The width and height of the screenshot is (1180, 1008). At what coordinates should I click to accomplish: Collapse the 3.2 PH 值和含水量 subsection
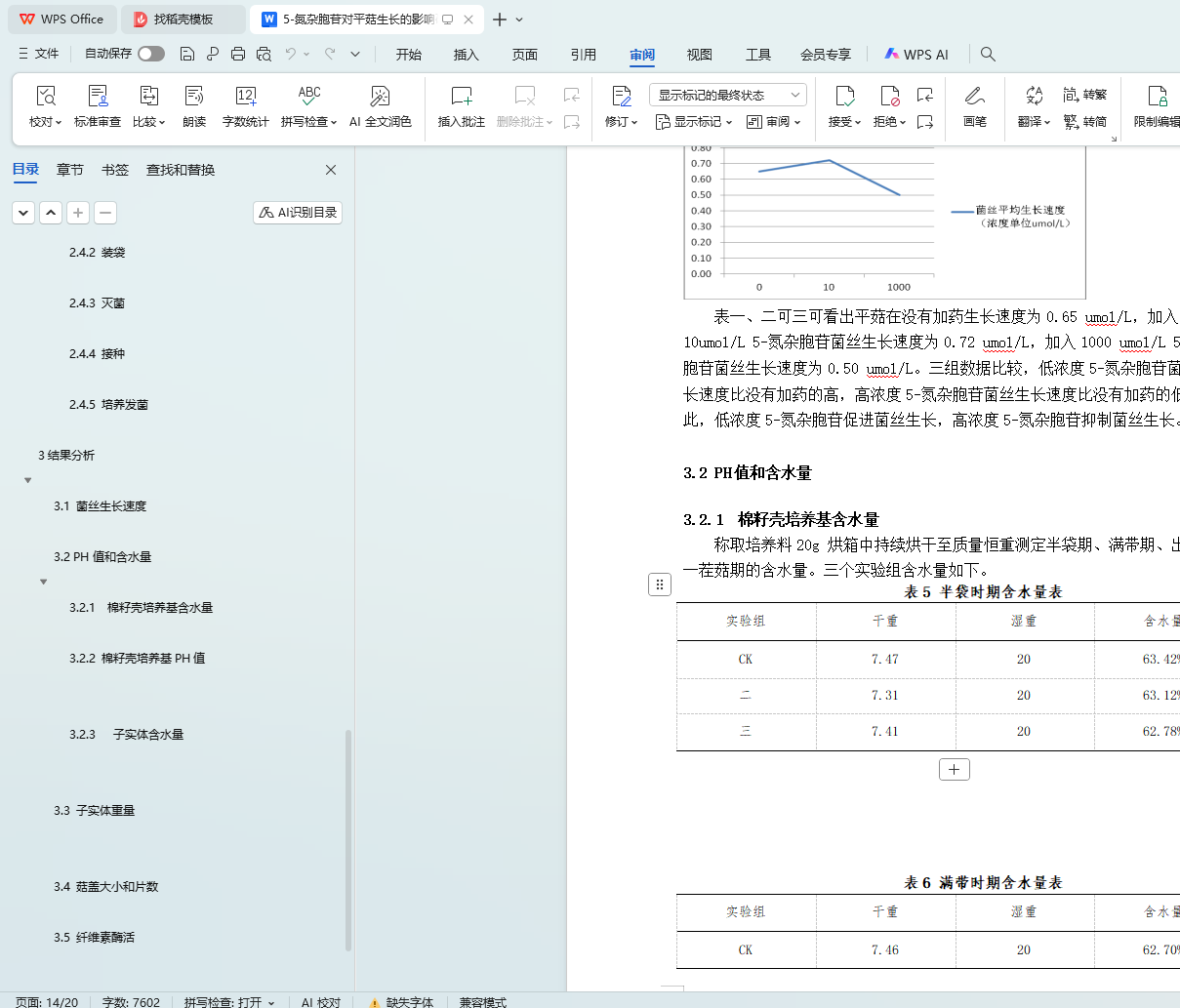point(44,582)
